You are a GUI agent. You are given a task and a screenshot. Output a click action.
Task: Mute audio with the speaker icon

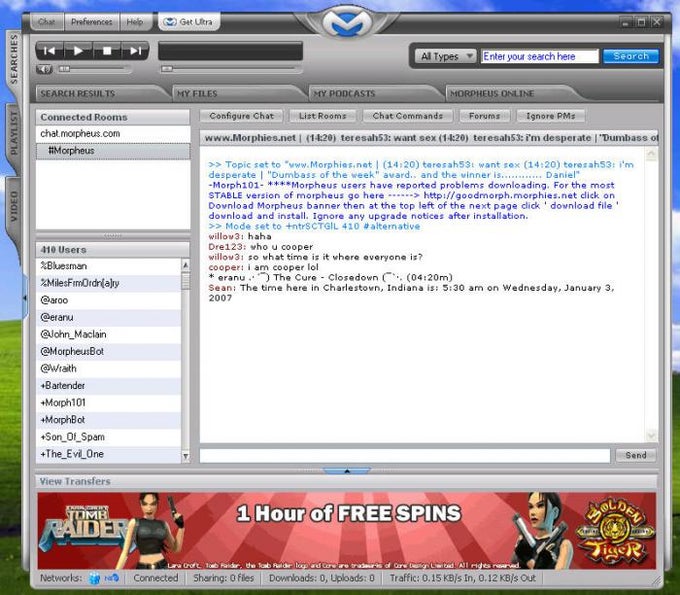click(44, 69)
